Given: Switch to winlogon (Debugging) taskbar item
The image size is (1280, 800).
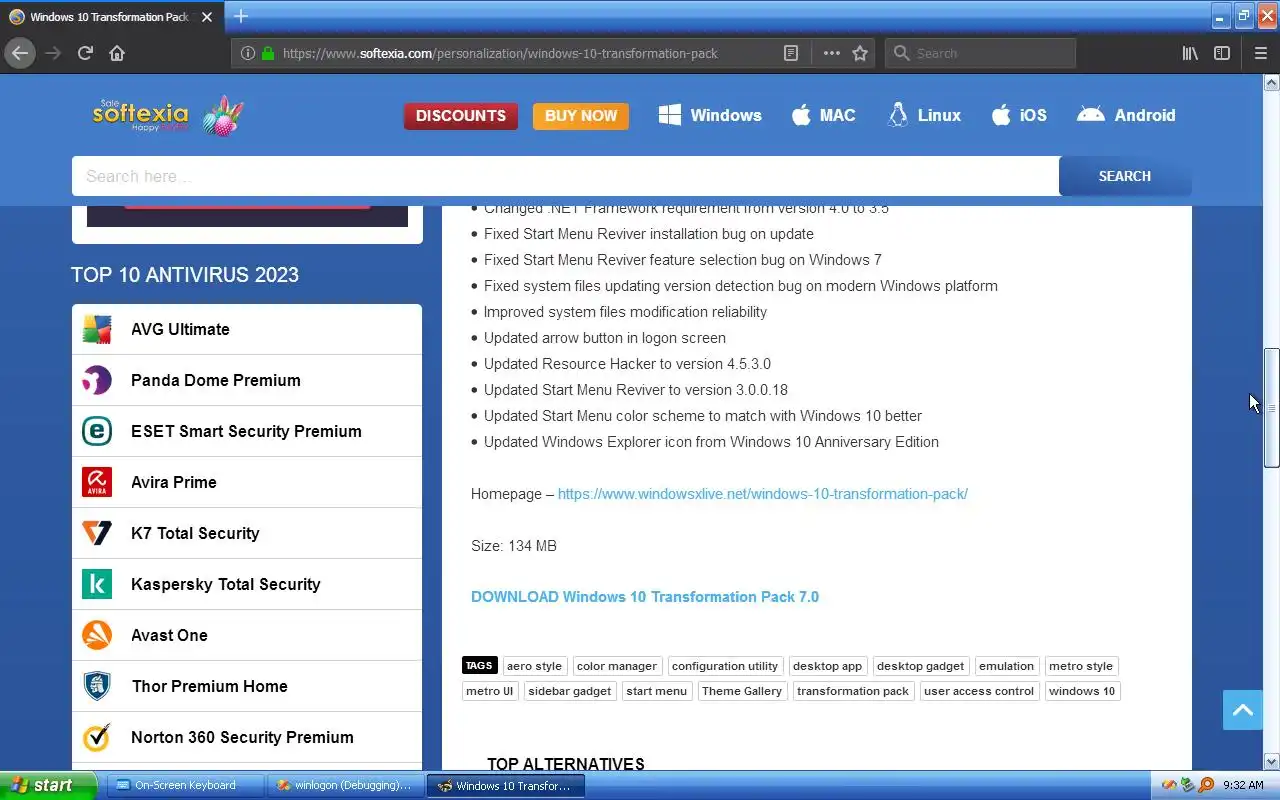Looking at the screenshot, I should [346, 785].
